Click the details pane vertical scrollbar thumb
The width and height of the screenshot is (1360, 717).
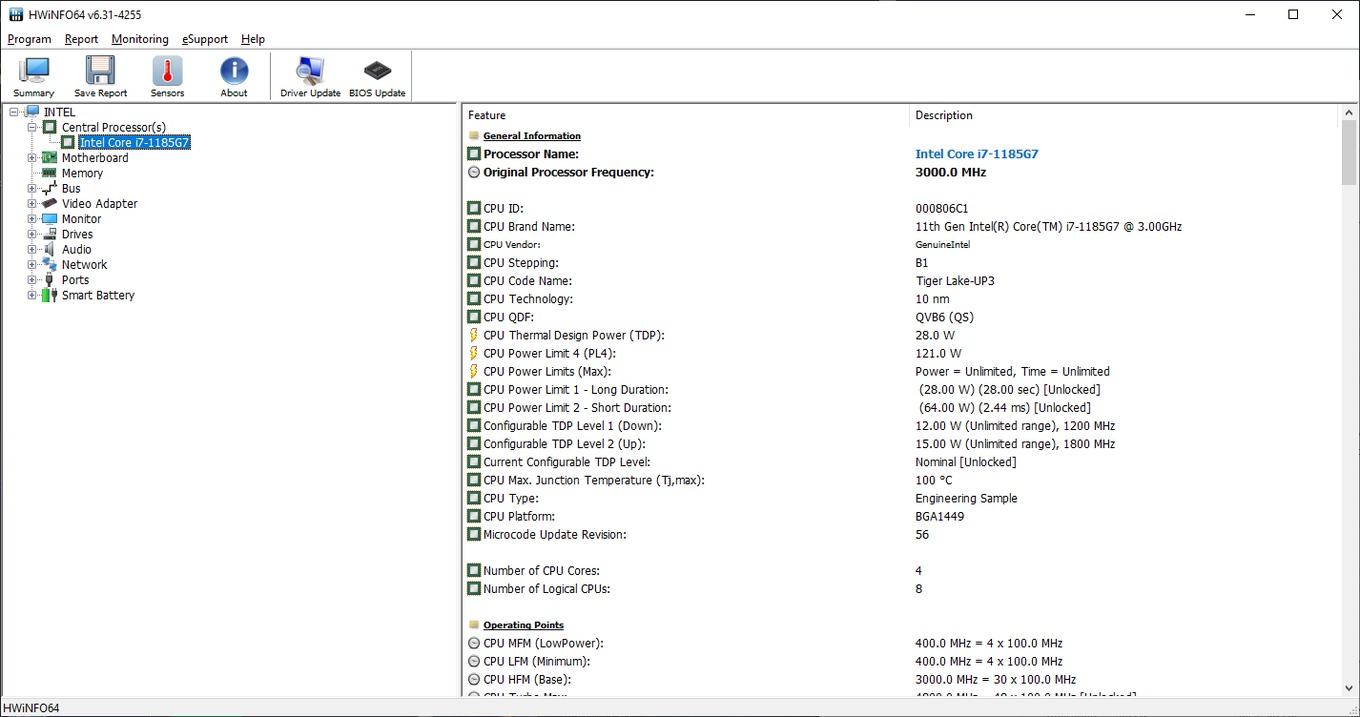click(x=1349, y=153)
